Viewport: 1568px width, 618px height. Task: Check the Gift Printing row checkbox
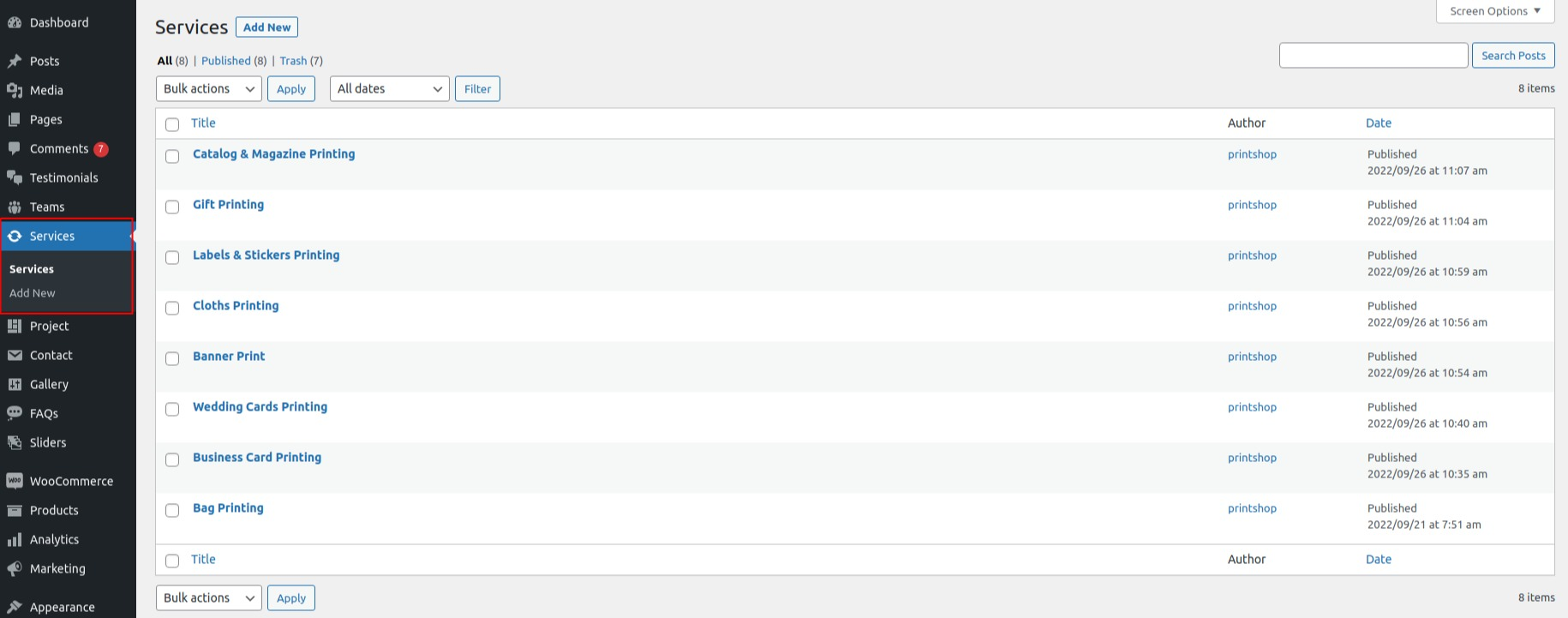point(172,207)
